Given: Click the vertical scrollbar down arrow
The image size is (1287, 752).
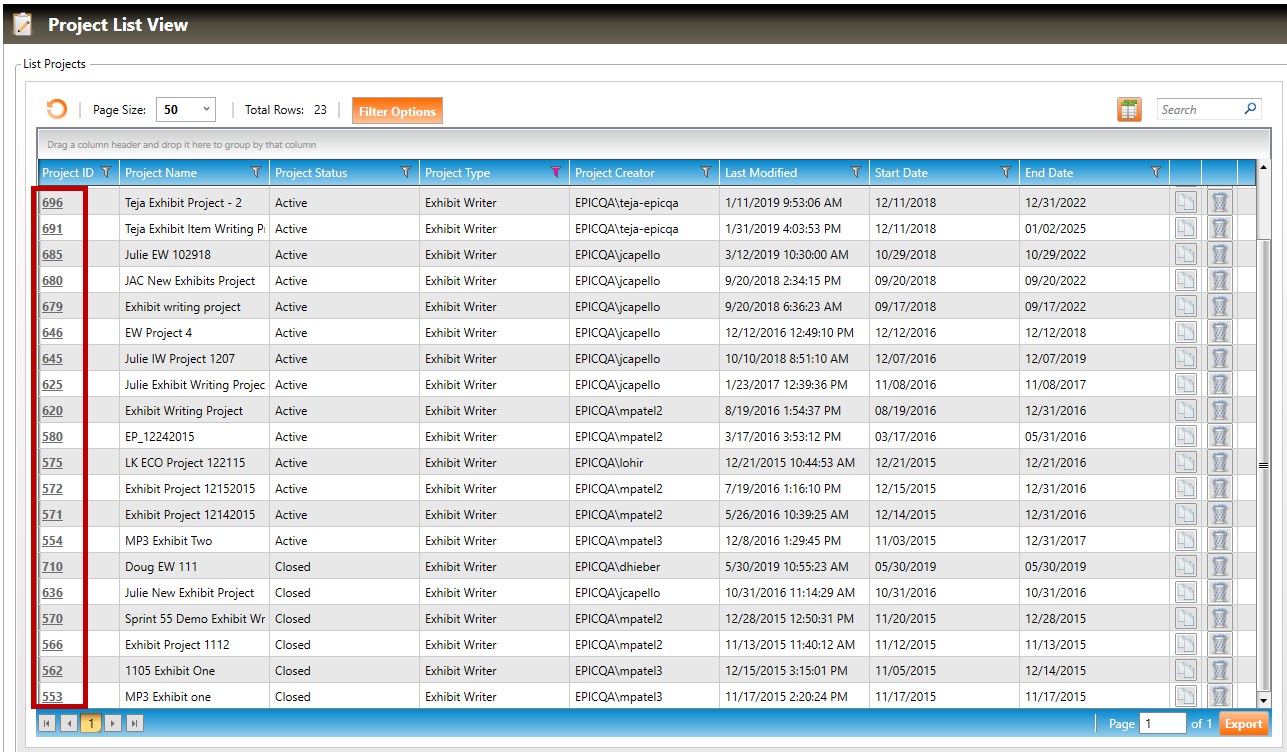Looking at the screenshot, I should [x=1263, y=700].
